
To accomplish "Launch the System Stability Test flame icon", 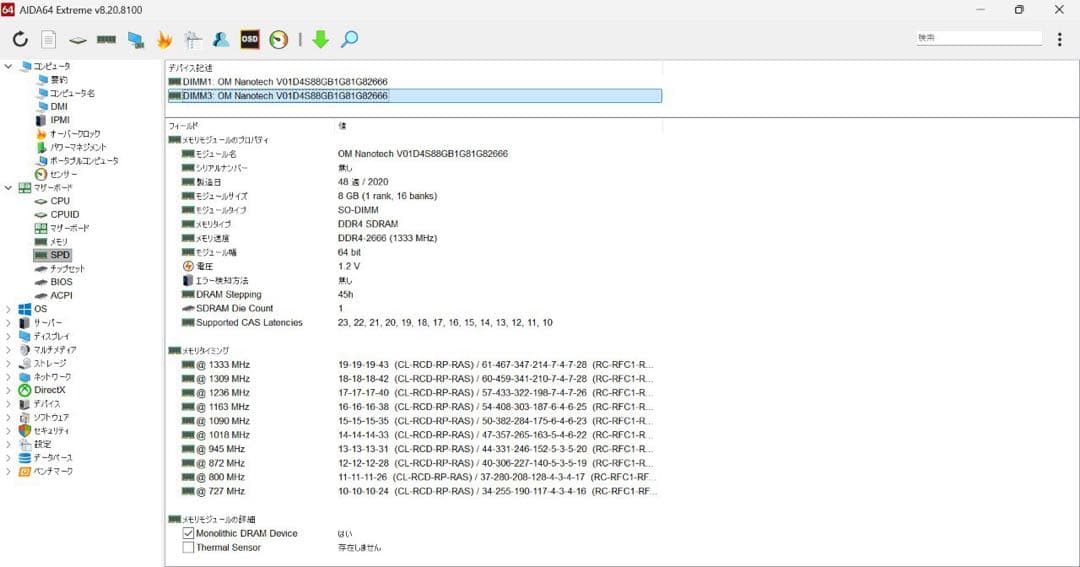I will (165, 40).
